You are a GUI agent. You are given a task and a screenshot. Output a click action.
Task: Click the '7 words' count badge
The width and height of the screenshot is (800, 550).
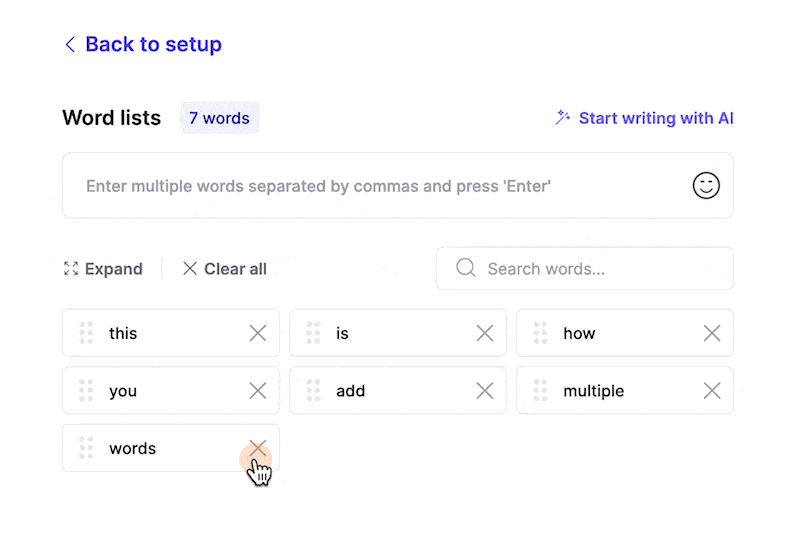pyautogui.click(x=219, y=118)
